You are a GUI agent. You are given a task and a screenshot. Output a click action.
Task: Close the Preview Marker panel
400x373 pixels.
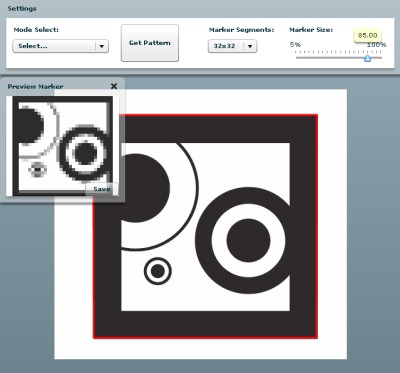tap(114, 86)
